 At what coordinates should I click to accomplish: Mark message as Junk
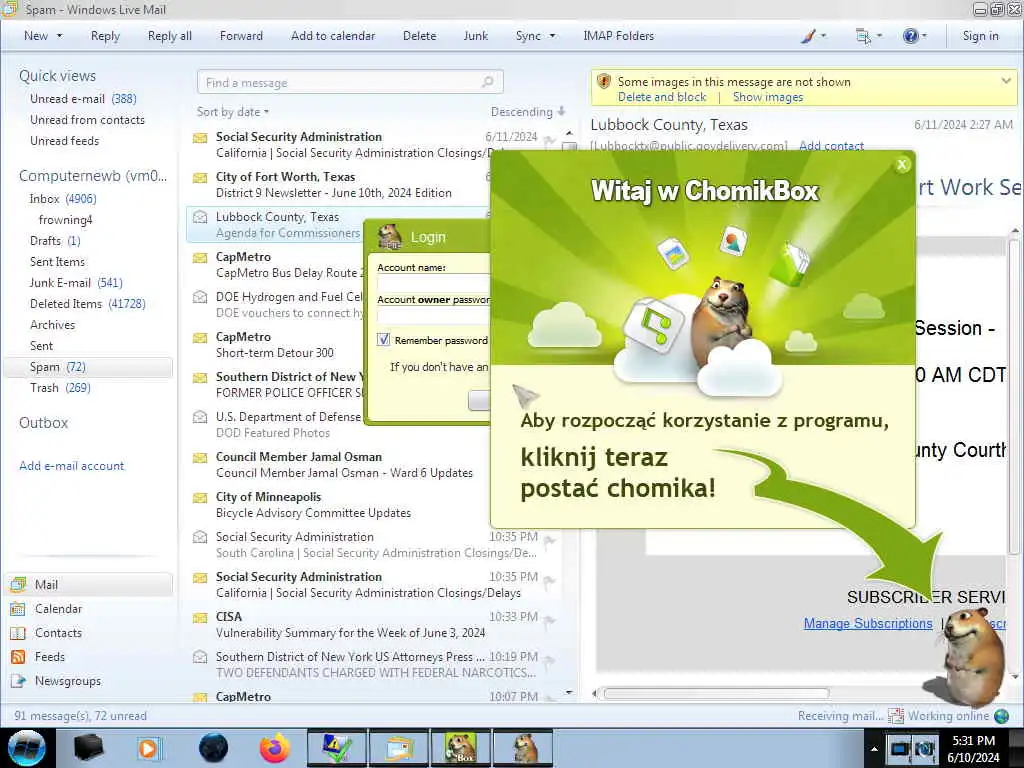pos(475,36)
